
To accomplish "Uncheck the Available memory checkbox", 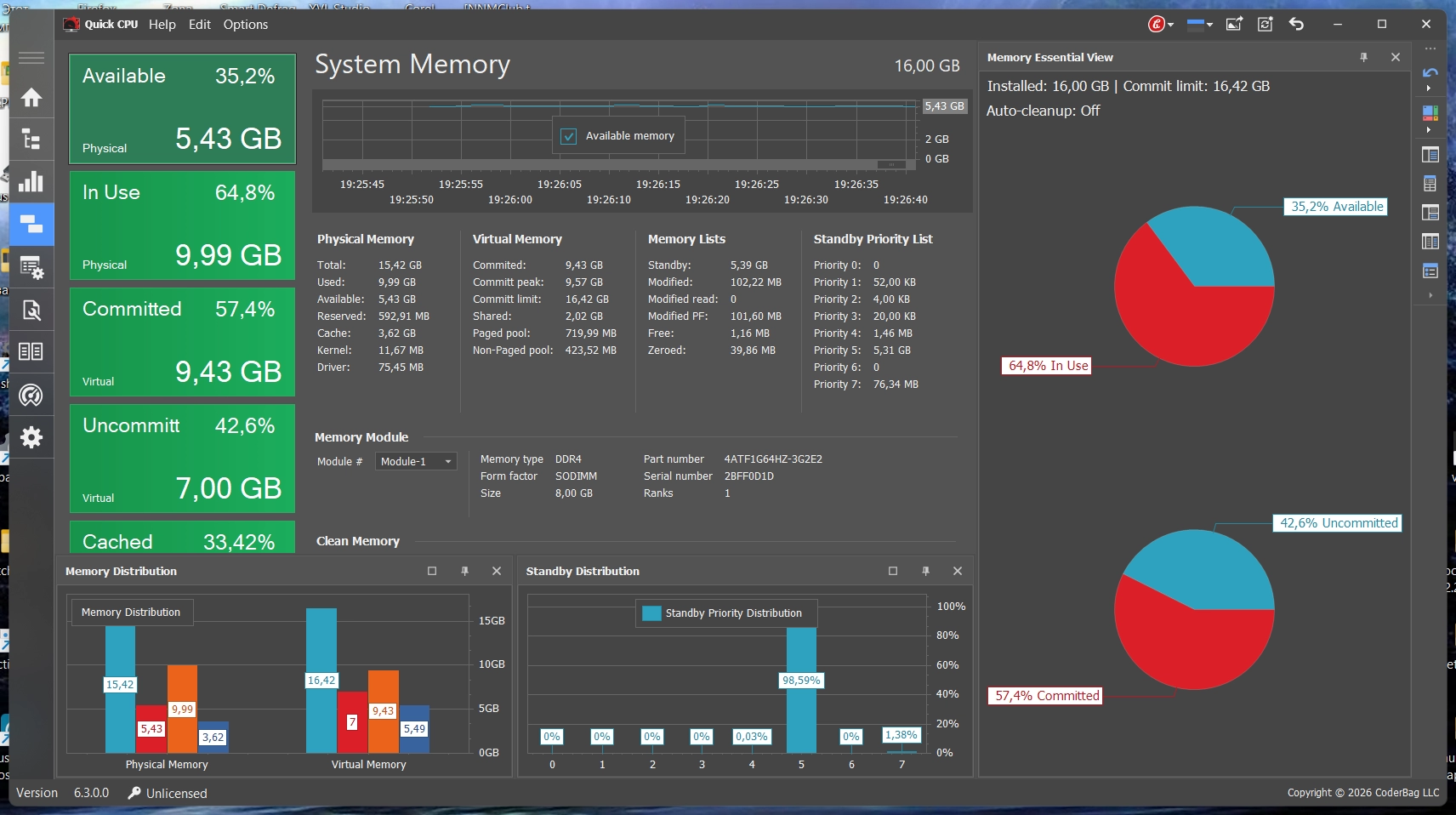I will coord(569,136).
